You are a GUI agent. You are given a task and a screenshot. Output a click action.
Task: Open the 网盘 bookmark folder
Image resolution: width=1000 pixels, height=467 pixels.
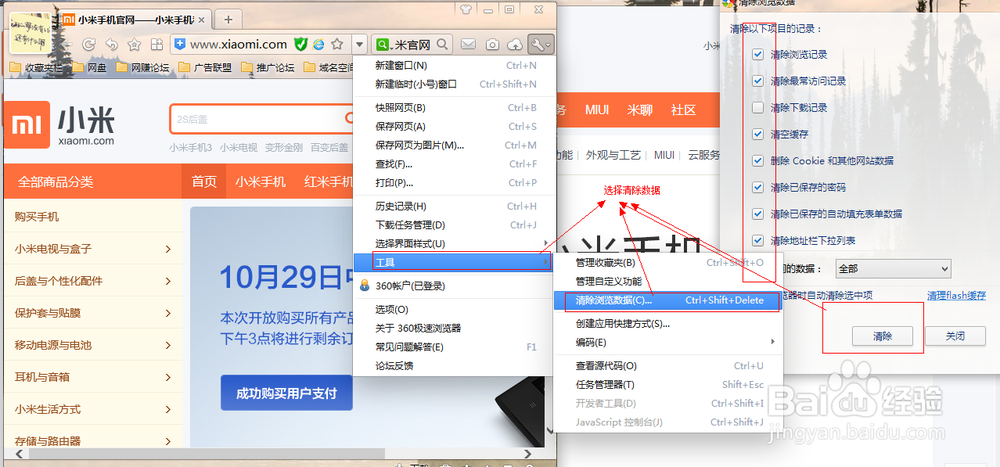click(89, 67)
